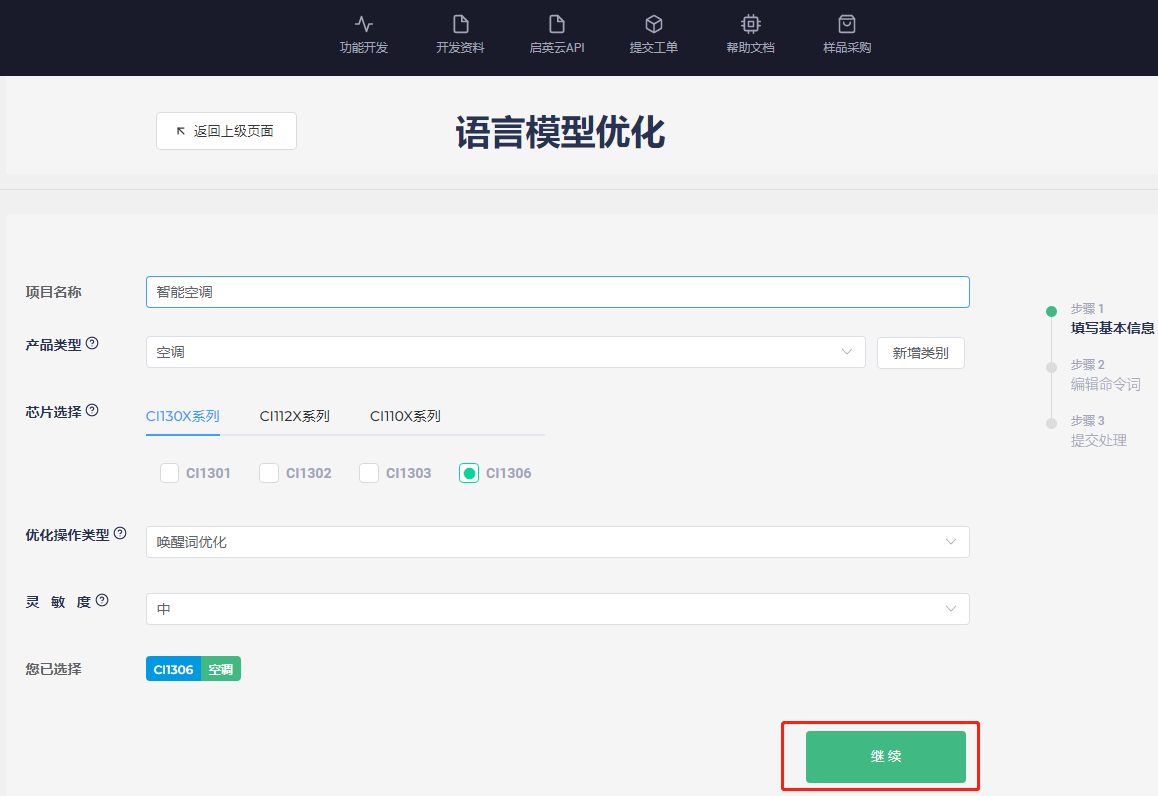Screen dimensions: 1158x796
Task: Switch to the CI112X系列 tab
Action: tap(294, 416)
